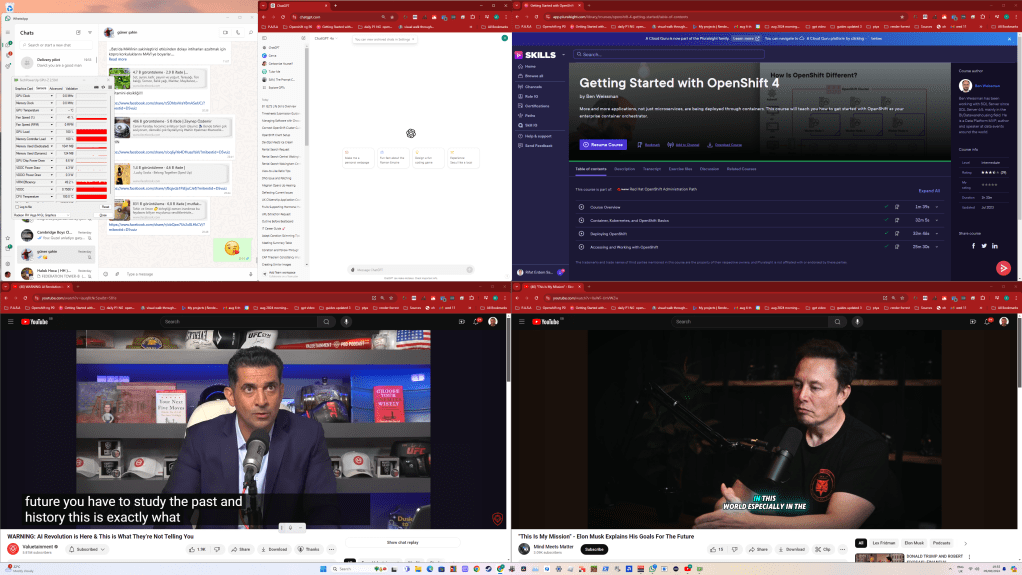This screenshot has width=1022, height=575.
Task: Like the Elon Musk mission video
Action: [x=717, y=549]
